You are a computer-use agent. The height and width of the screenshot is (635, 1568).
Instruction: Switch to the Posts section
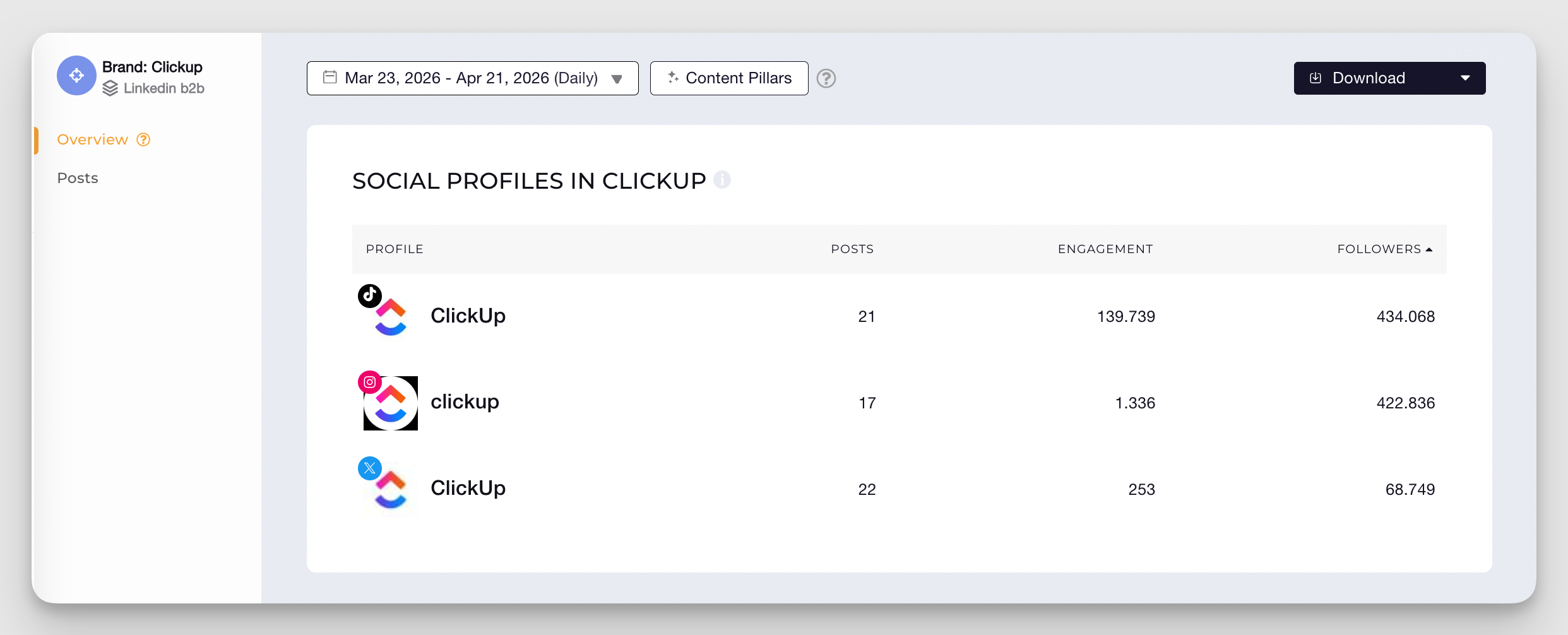pyautogui.click(x=77, y=178)
